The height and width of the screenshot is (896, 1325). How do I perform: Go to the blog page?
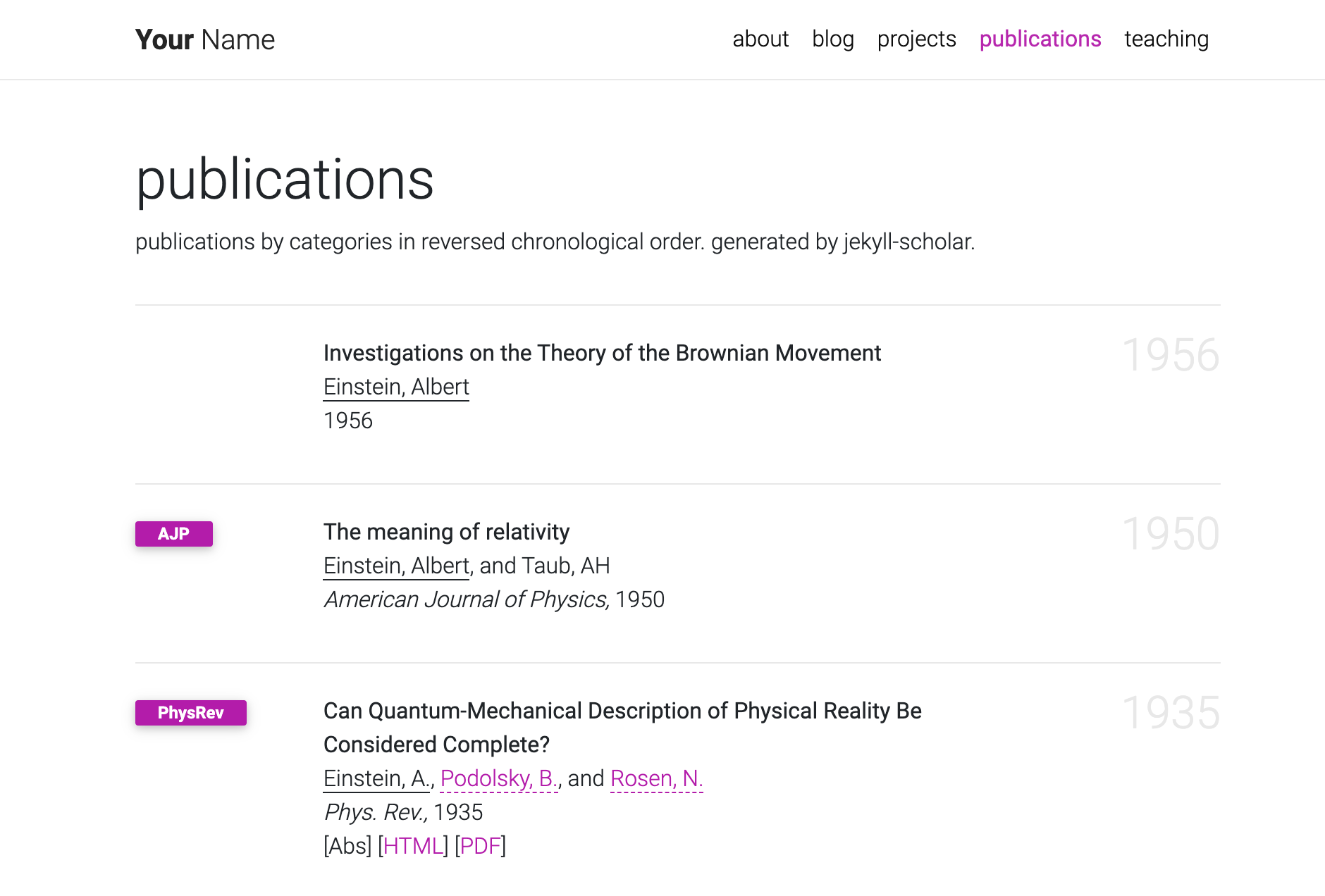[832, 39]
